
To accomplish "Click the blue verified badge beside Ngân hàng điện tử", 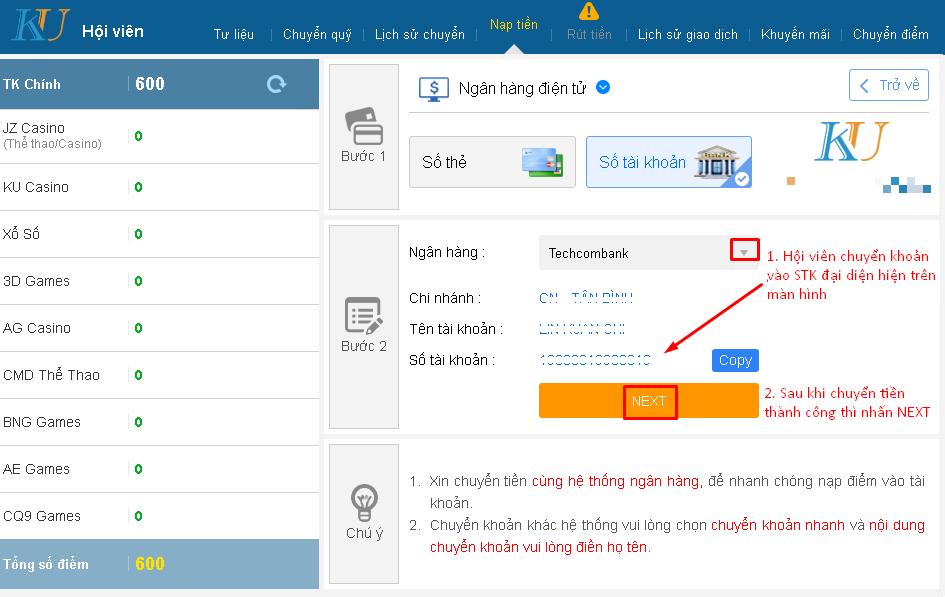I will (x=603, y=87).
